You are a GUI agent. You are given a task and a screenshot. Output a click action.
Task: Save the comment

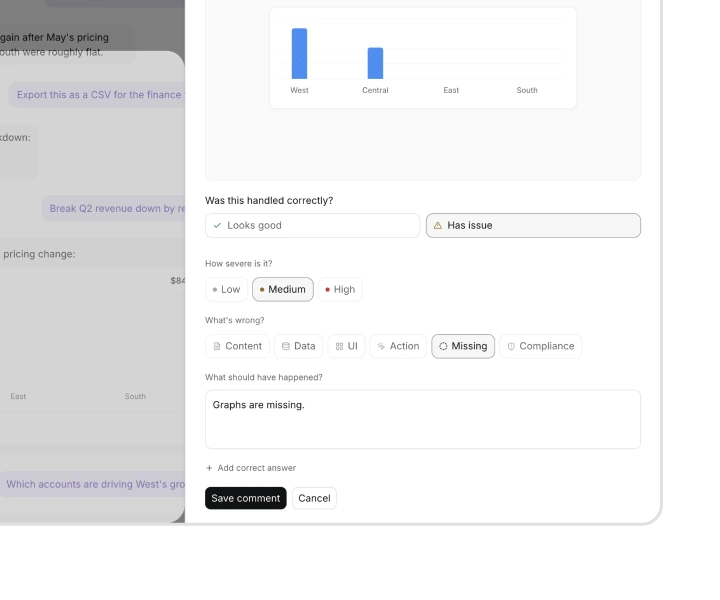[x=246, y=498]
